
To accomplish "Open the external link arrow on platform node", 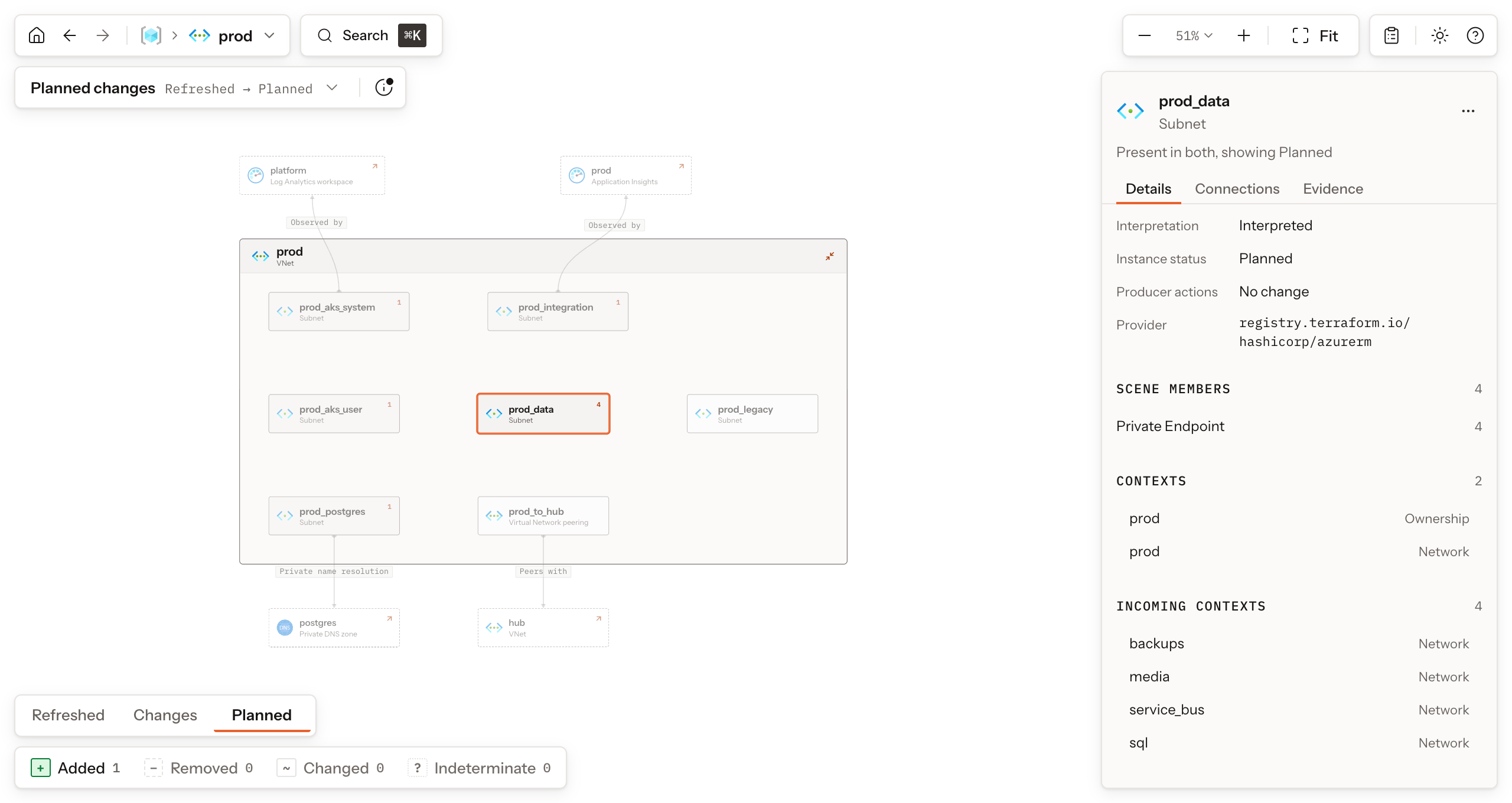I will click(x=374, y=167).
